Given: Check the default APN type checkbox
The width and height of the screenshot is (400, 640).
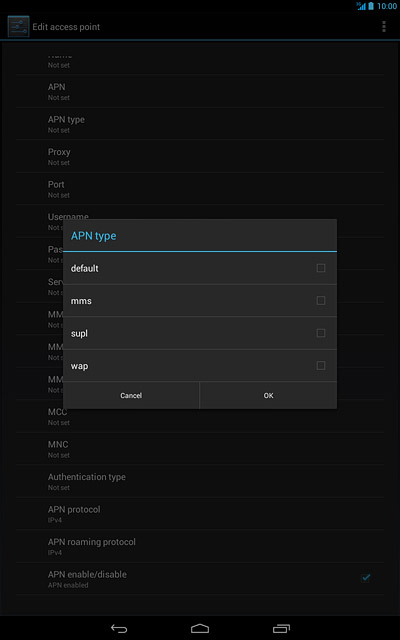Looking at the screenshot, I should [x=321, y=268].
